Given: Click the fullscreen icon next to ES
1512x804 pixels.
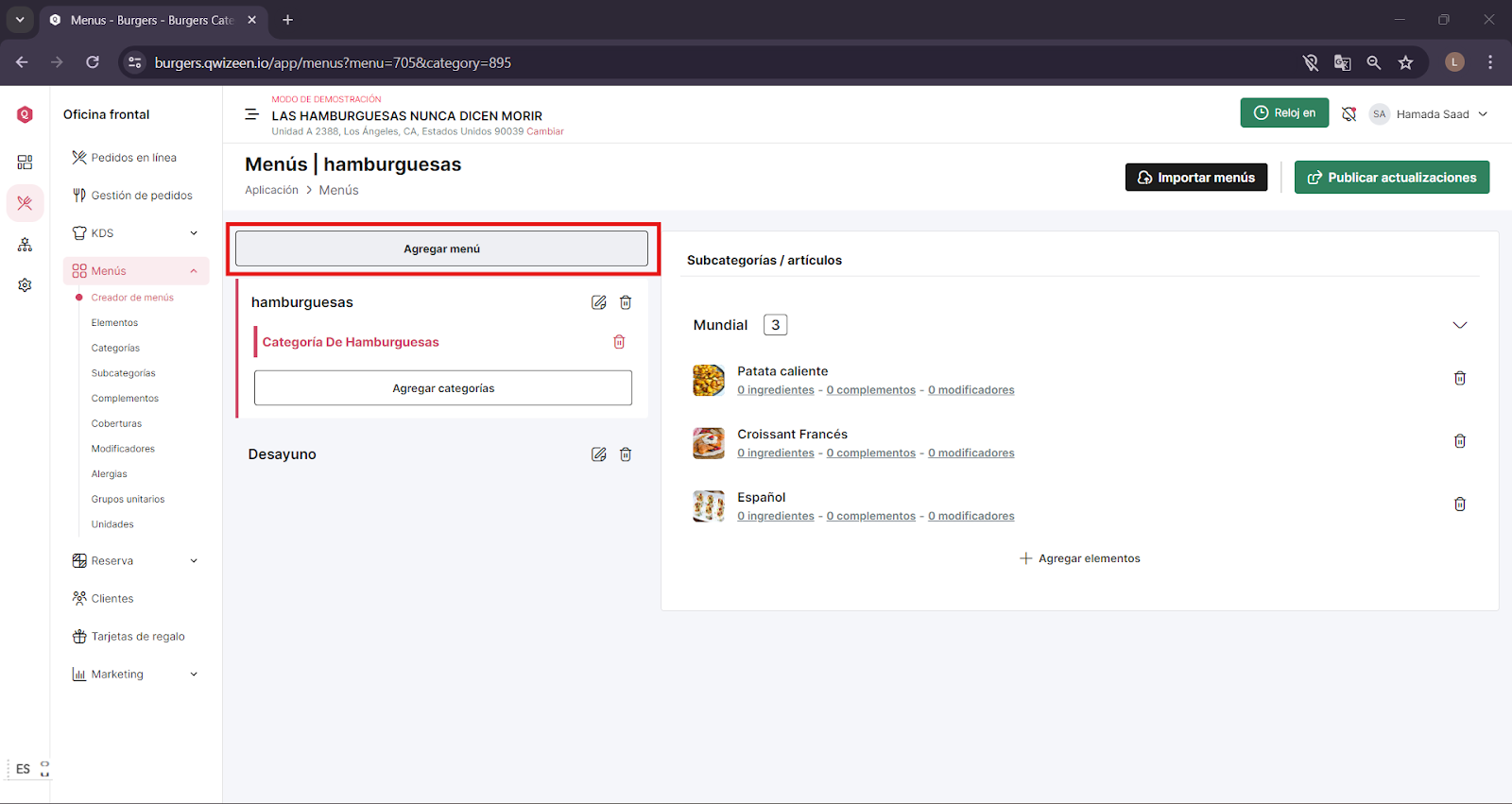Looking at the screenshot, I should pyautogui.click(x=44, y=769).
